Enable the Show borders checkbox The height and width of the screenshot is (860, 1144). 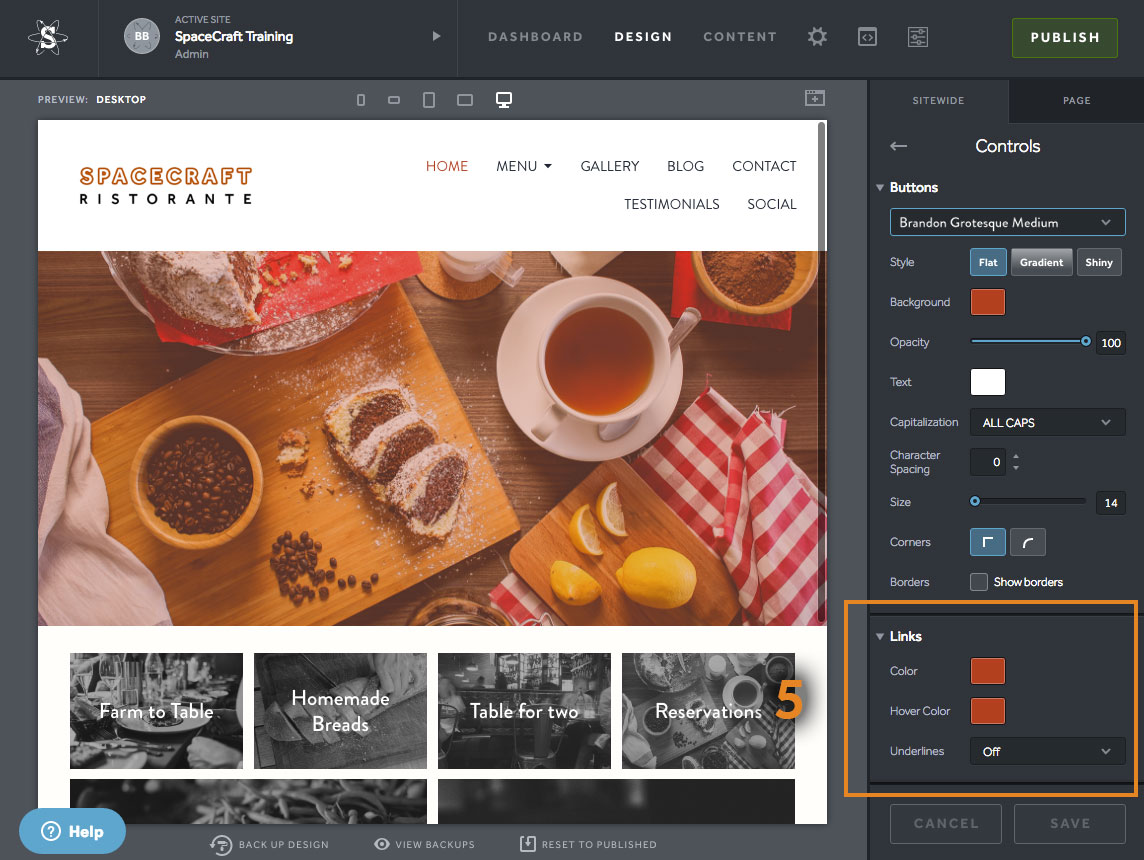point(978,582)
